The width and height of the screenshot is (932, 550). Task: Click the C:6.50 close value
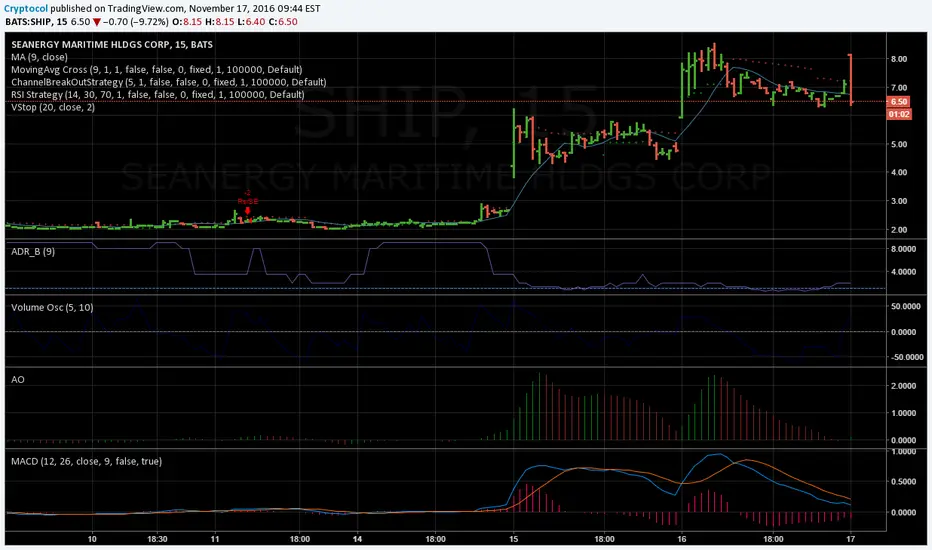(x=283, y=22)
